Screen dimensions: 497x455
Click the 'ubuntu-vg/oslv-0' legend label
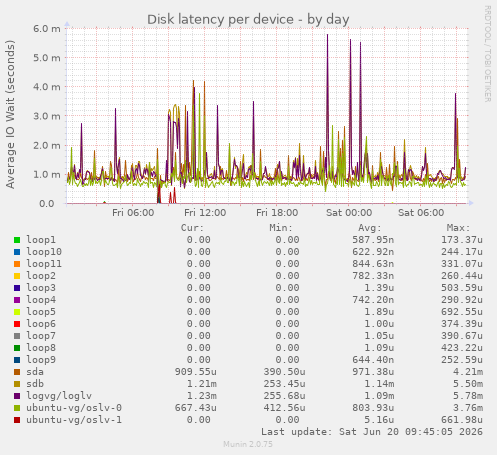(x=74, y=408)
